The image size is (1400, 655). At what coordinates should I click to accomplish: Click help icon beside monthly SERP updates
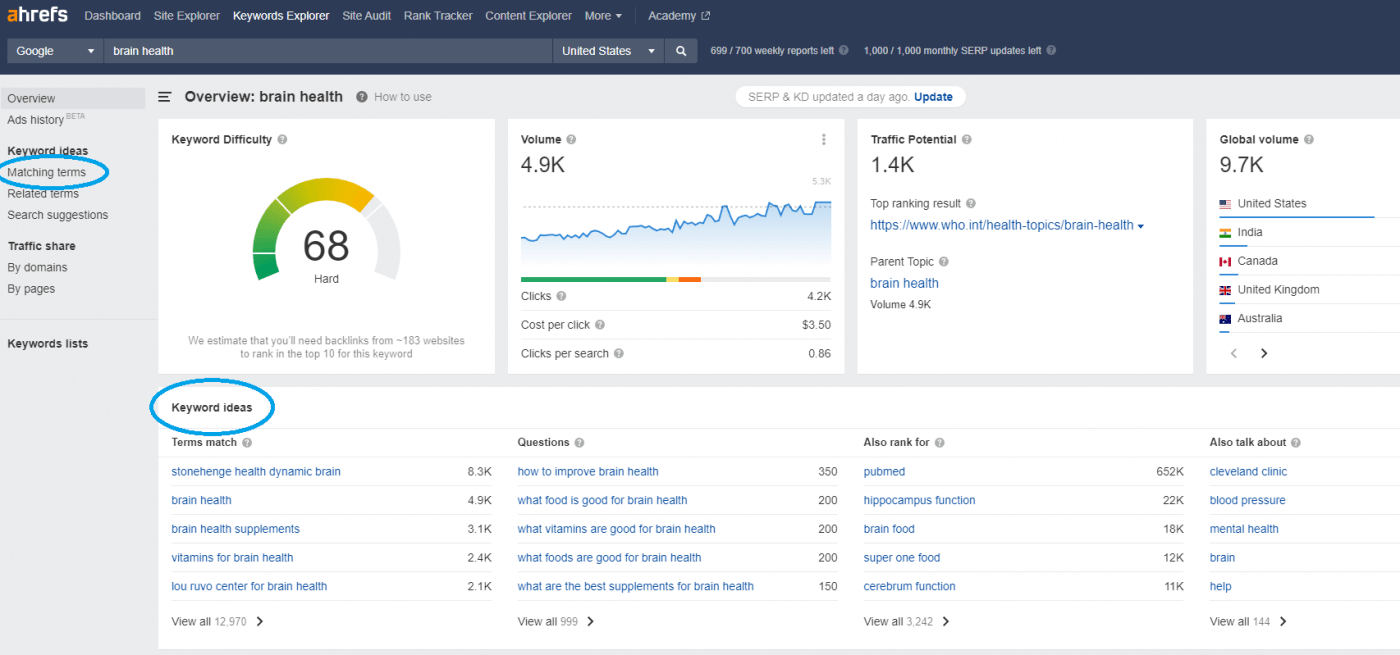[1051, 51]
